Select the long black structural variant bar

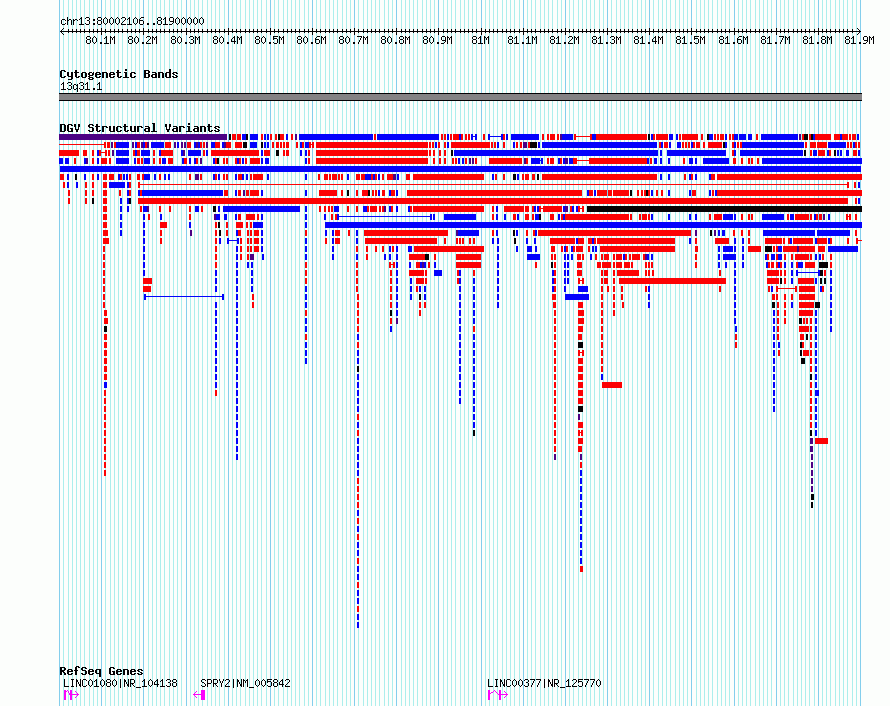click(x=724, y=209)
